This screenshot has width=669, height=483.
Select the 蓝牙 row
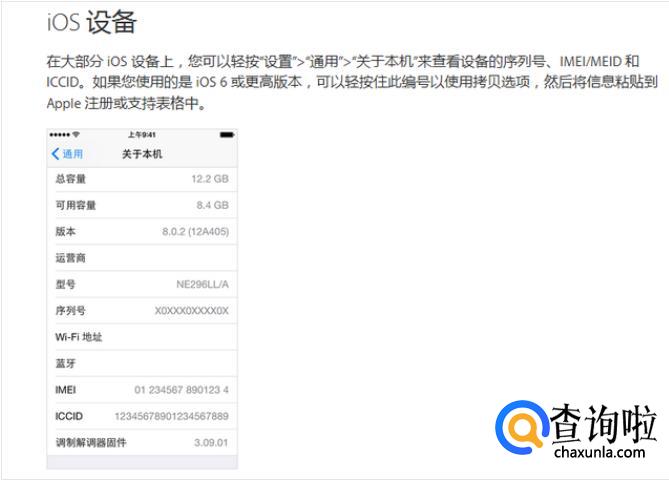142,364
